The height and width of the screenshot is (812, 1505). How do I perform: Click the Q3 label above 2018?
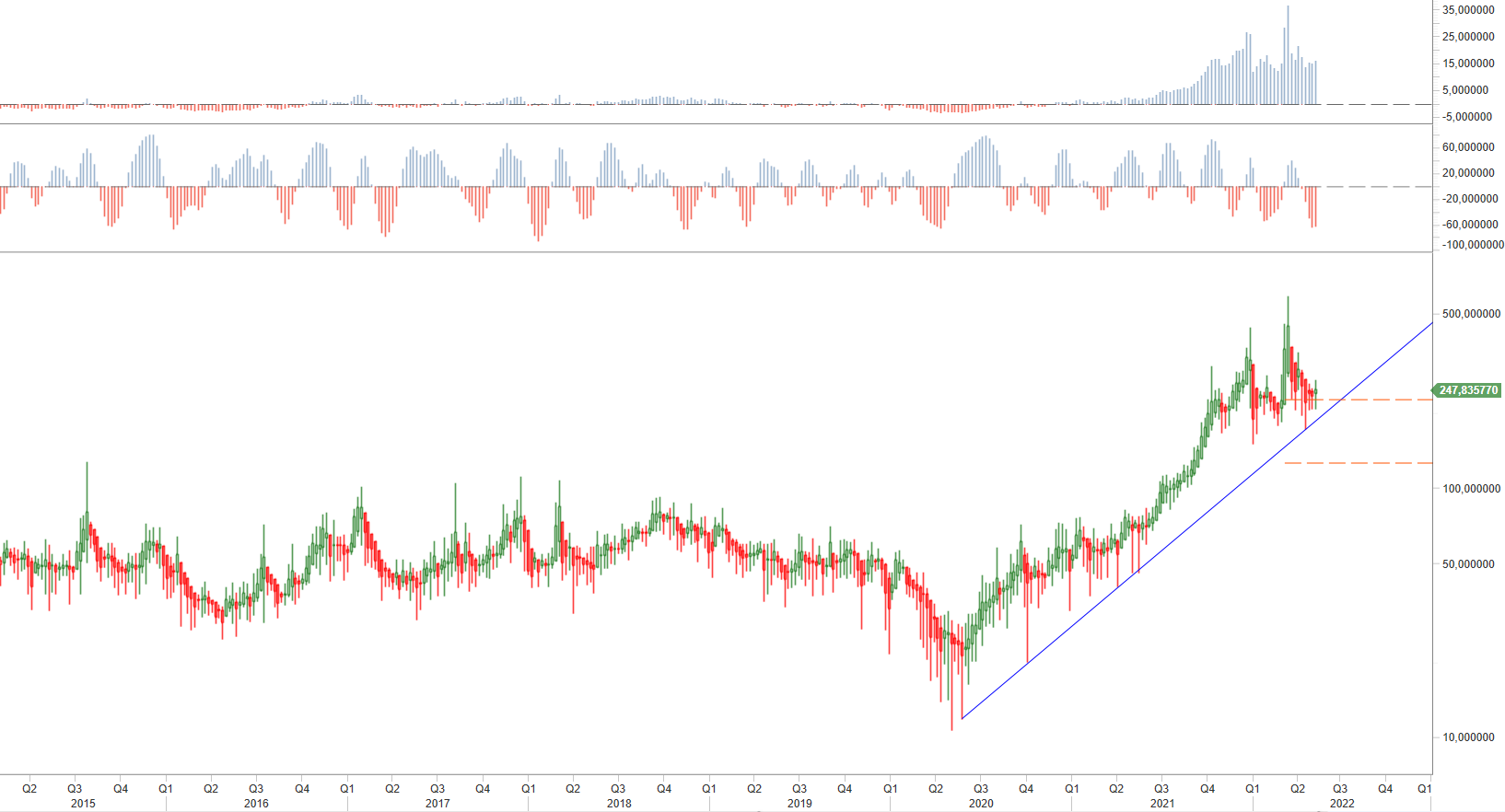pos(618,789)
